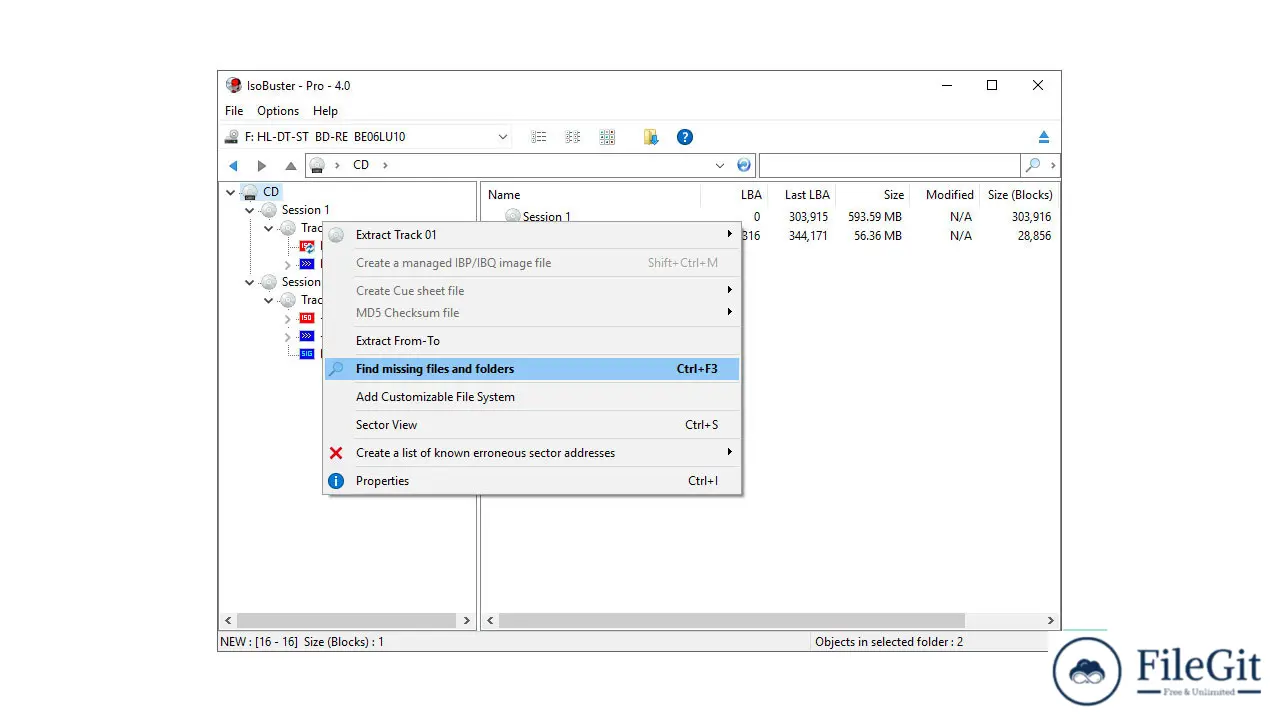Click the red ISO icon under second session
The height and width of the screenshot is (720, 1280).
[x=307, y=318]
